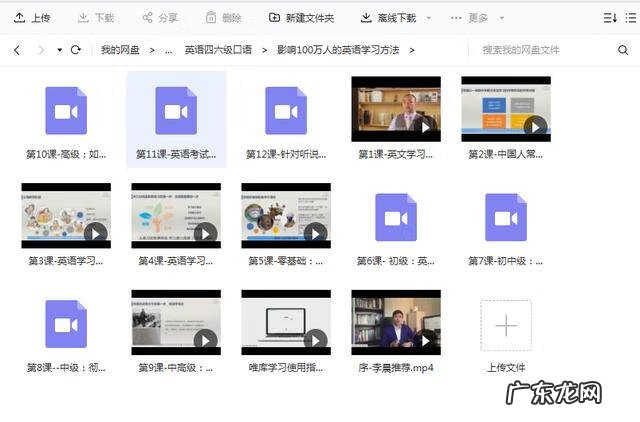
Task: Open navigation history dropdown triangle
Action: tap(60, 50)
